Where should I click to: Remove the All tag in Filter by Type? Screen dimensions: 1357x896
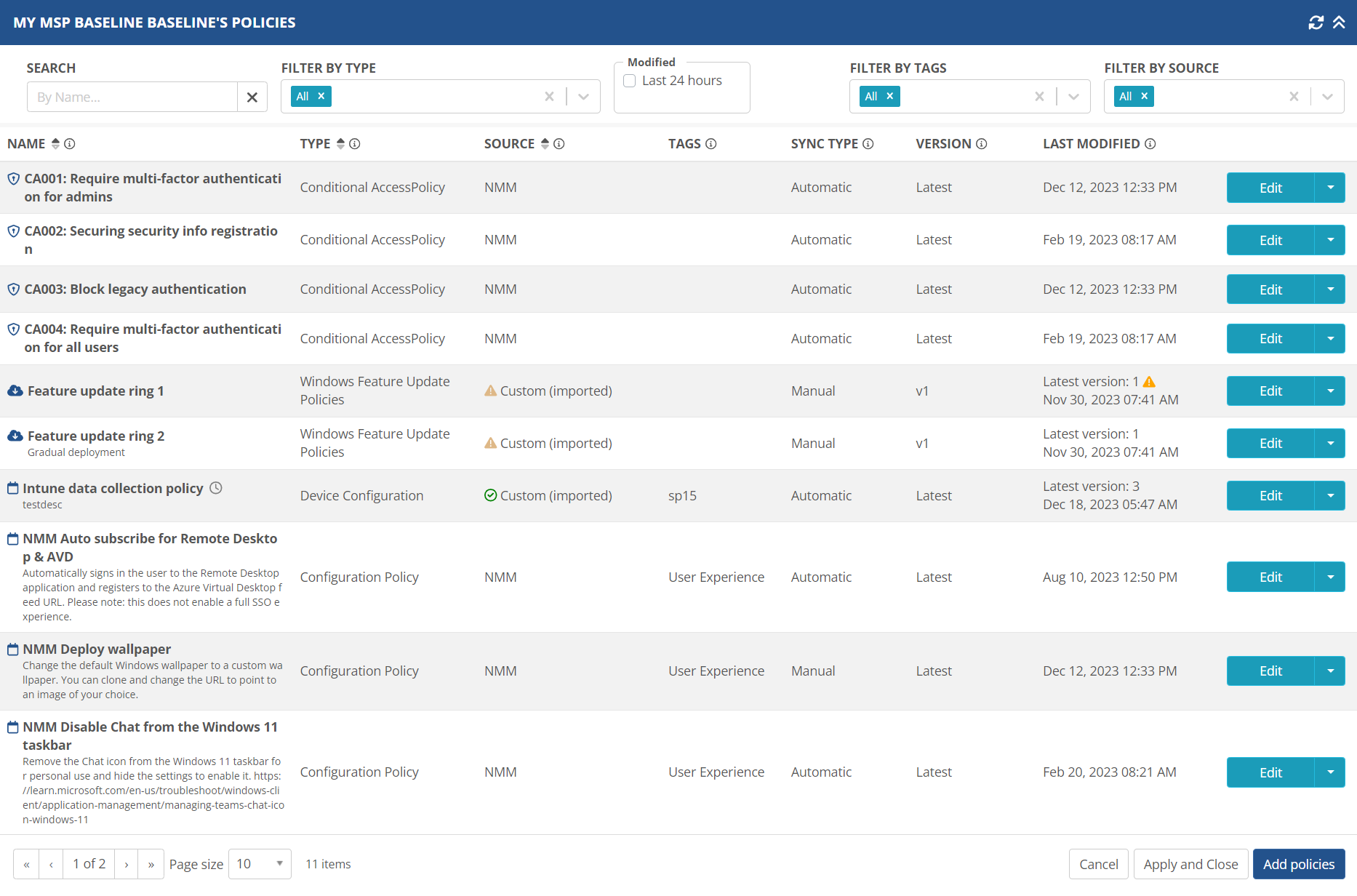click(321, 96)
